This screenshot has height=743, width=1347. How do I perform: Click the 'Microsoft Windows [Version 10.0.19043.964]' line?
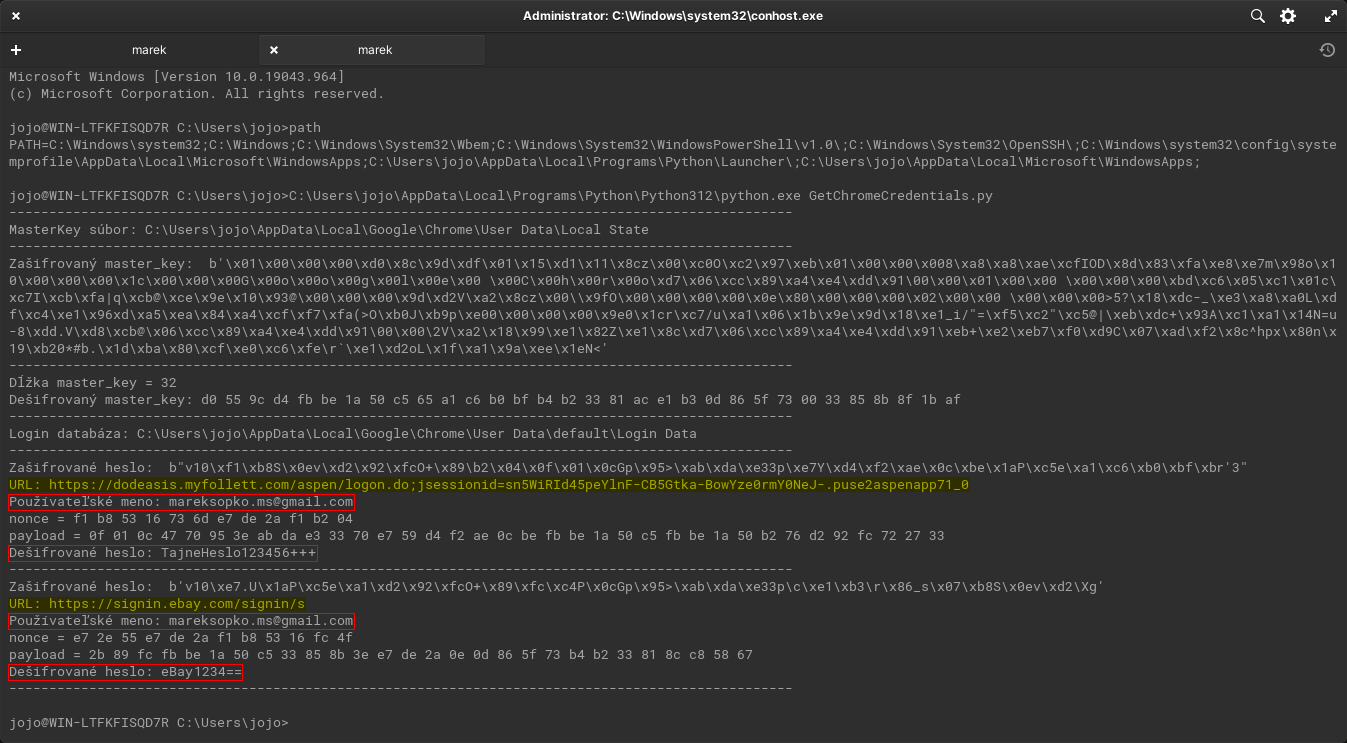point(176,77)
